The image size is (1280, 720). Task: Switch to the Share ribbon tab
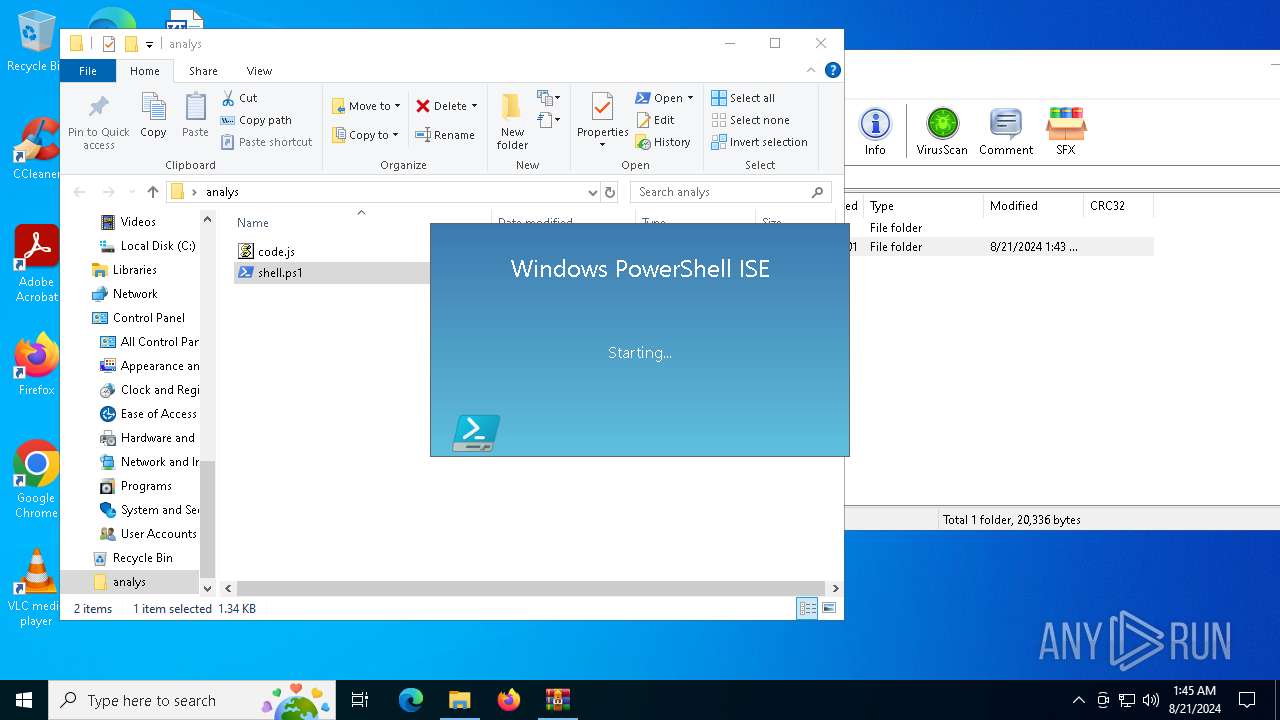[203, 71]
